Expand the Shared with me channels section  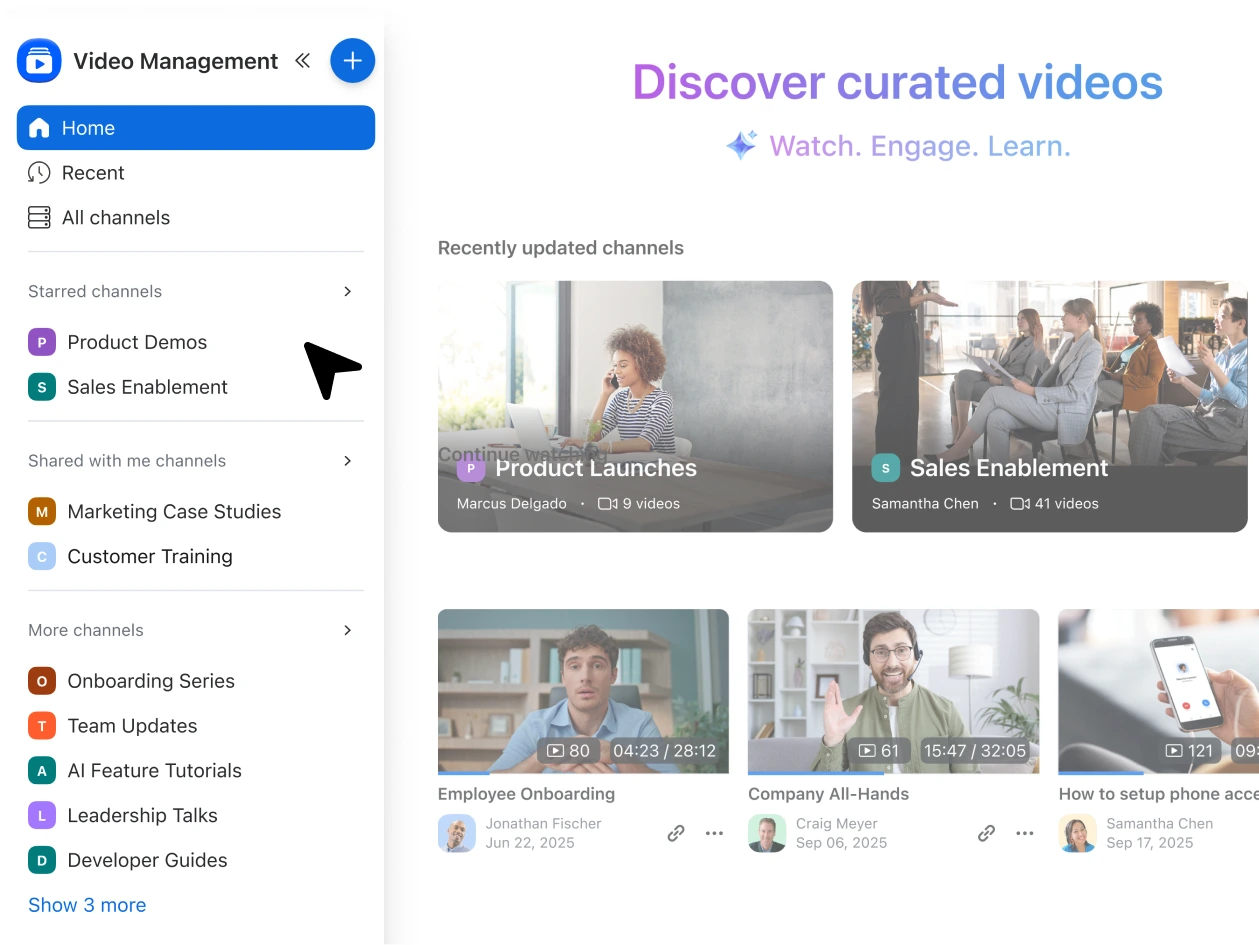coord(347,461)
